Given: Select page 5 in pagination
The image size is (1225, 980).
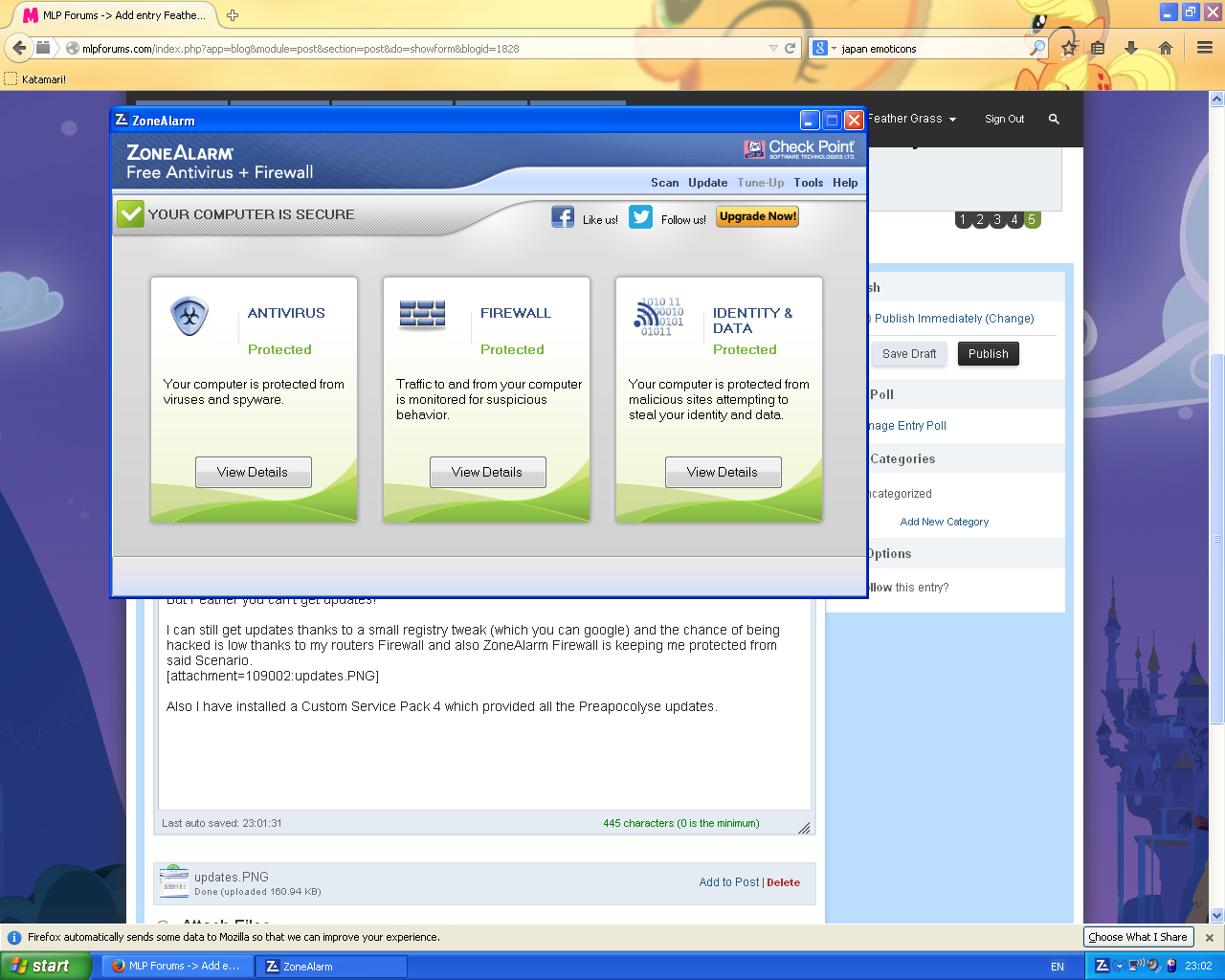Looking at the screenshot, I should (x=1032, y=219).
